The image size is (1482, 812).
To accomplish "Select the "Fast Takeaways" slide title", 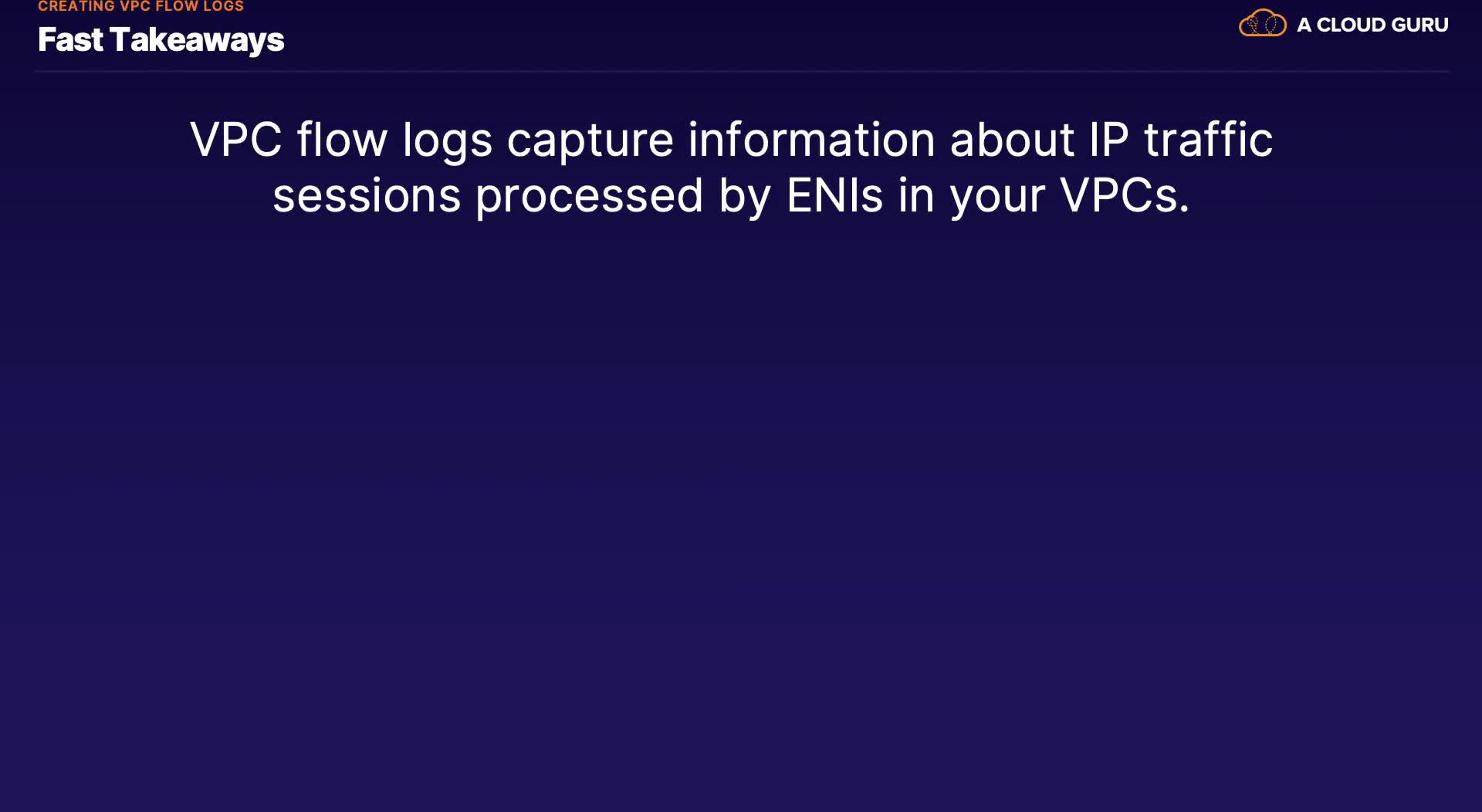I will pos(161,40).
